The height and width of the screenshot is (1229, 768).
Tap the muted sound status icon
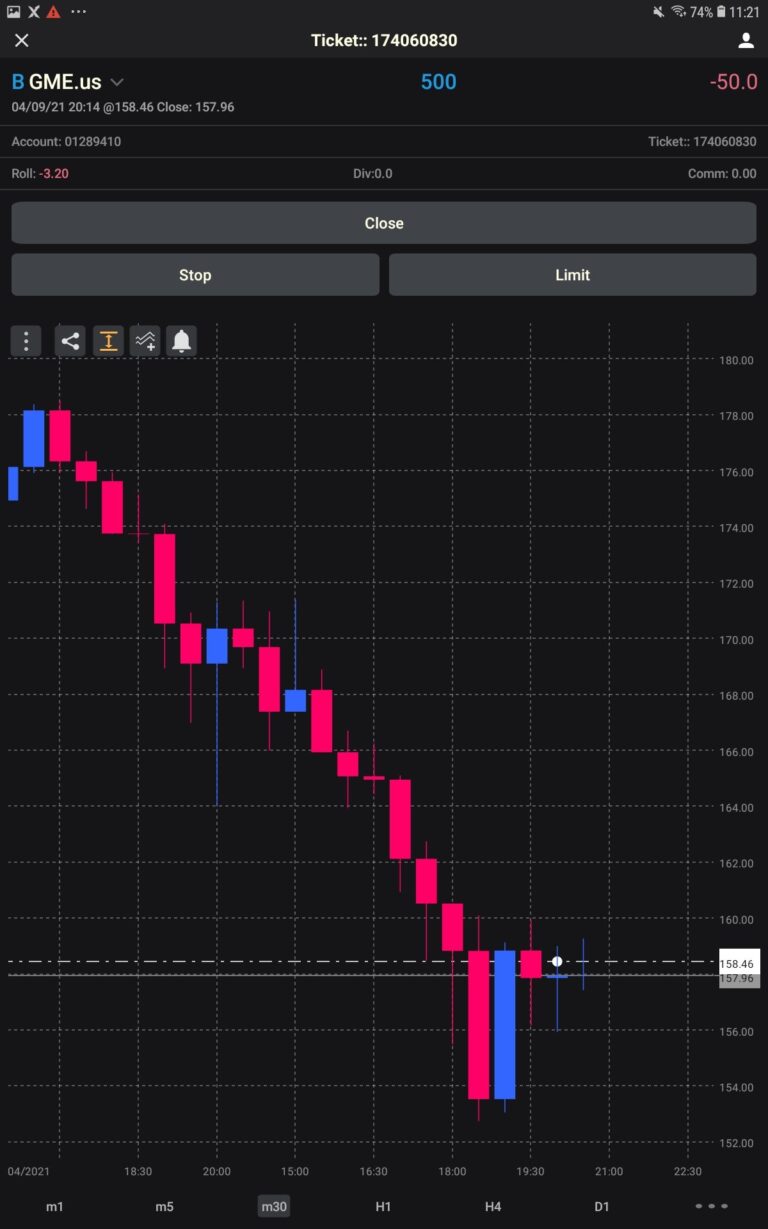coord(658,12)
